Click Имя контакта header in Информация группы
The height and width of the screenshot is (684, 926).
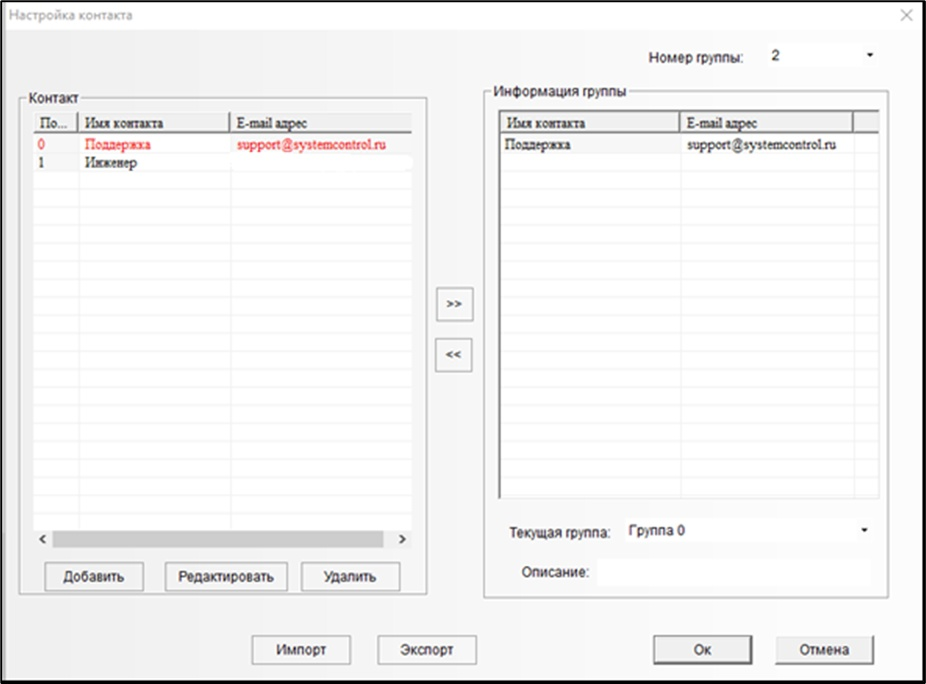[590, 123]
